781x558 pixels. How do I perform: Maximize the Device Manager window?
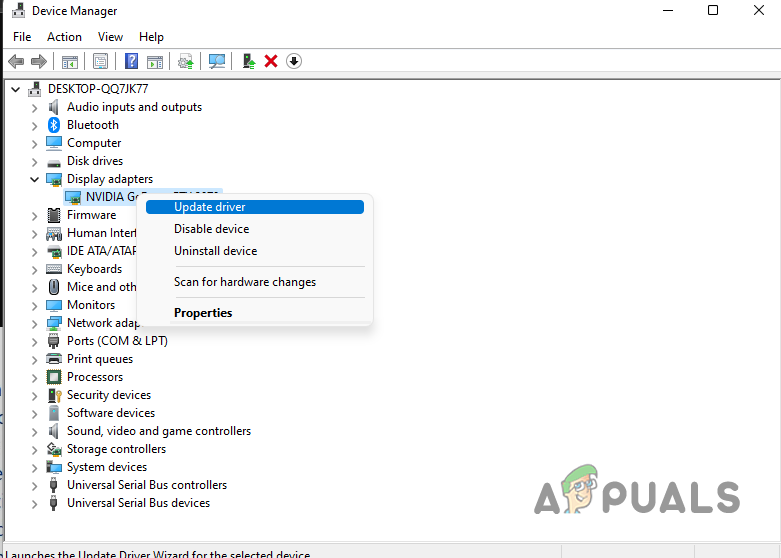coord(713,10)
